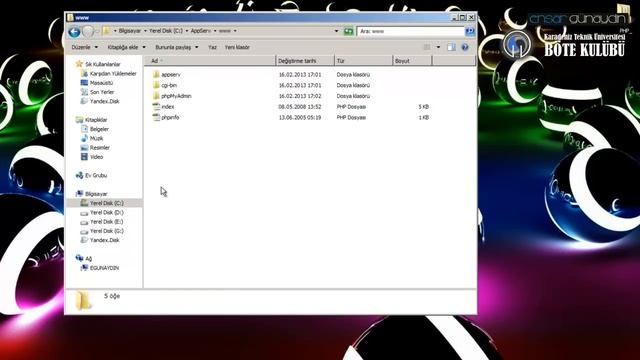640x360 pixels.
Task: Expand the arrow after AppServ breadcrumb
Action: pos(215,31)
